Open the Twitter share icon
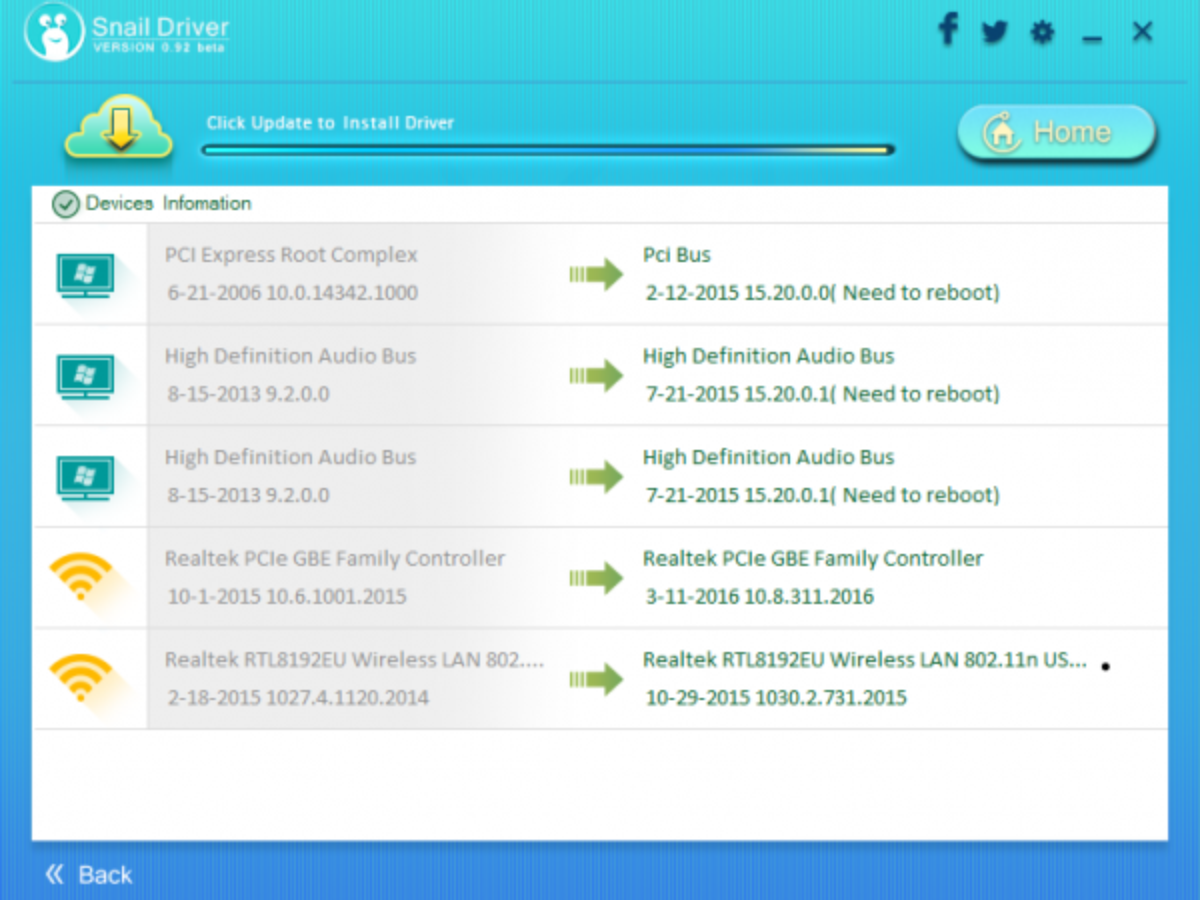 point(995,33)
